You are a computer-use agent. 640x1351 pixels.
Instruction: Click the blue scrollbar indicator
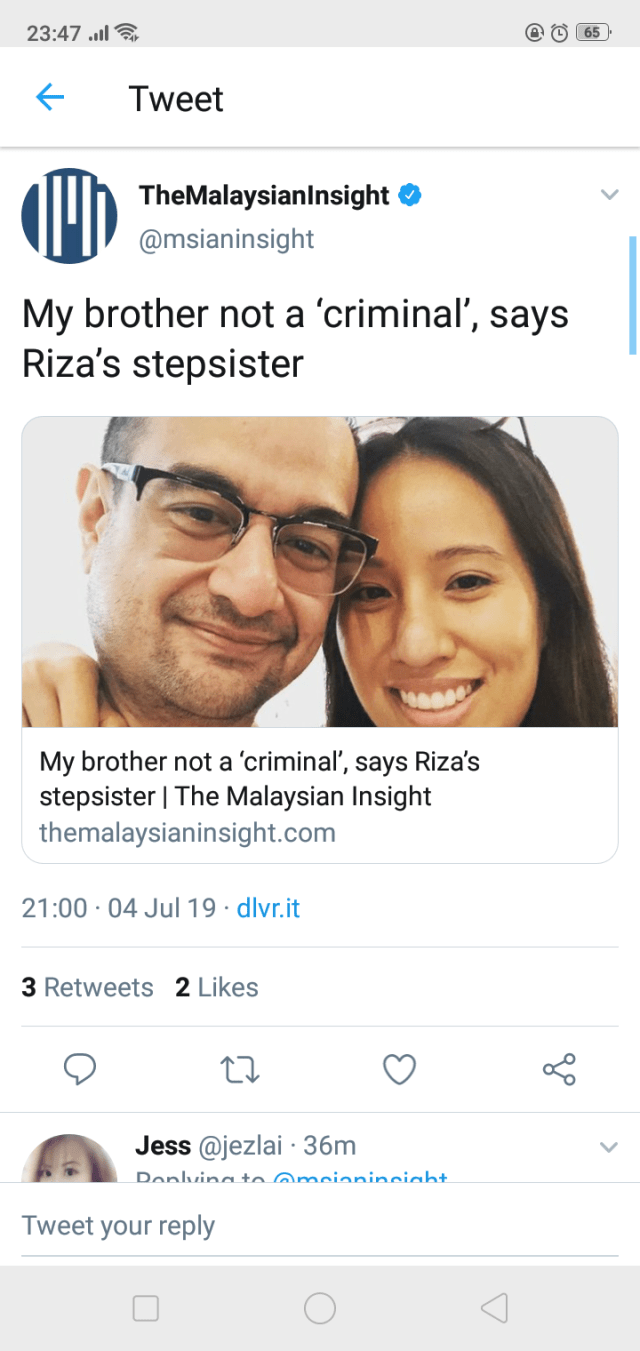point(632,295)
